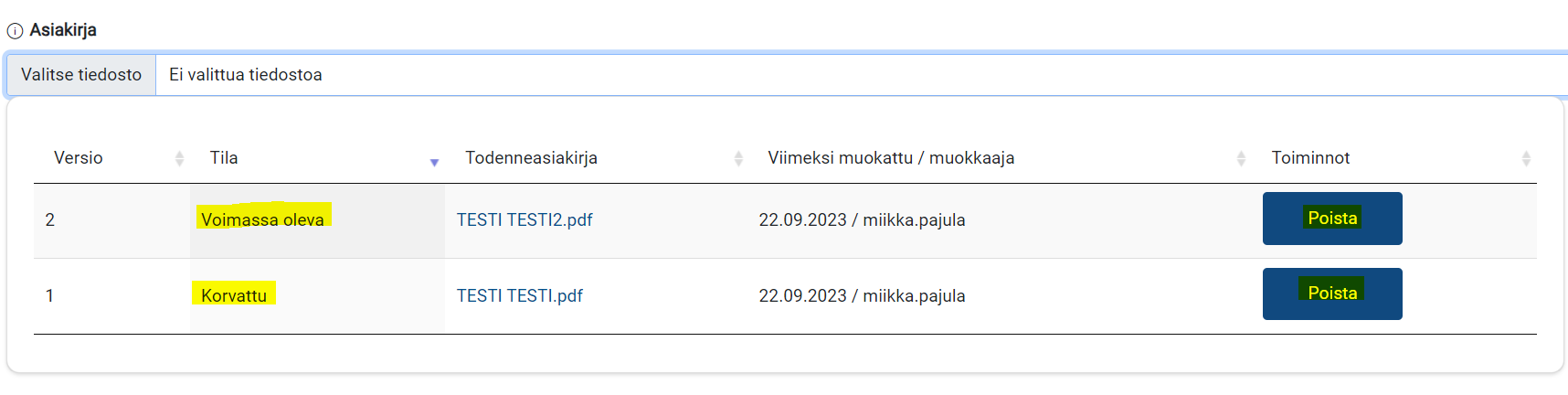
Task: Click the Tila column header
Action: coord(224,158)
